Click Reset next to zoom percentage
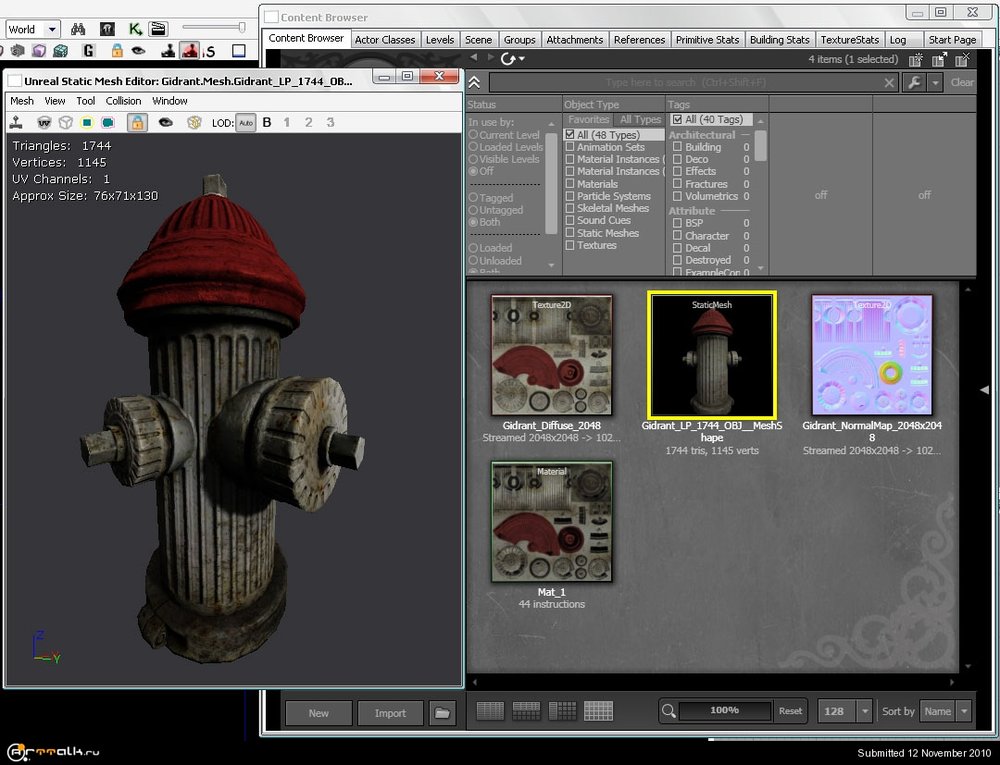 [x=790, y=711]
